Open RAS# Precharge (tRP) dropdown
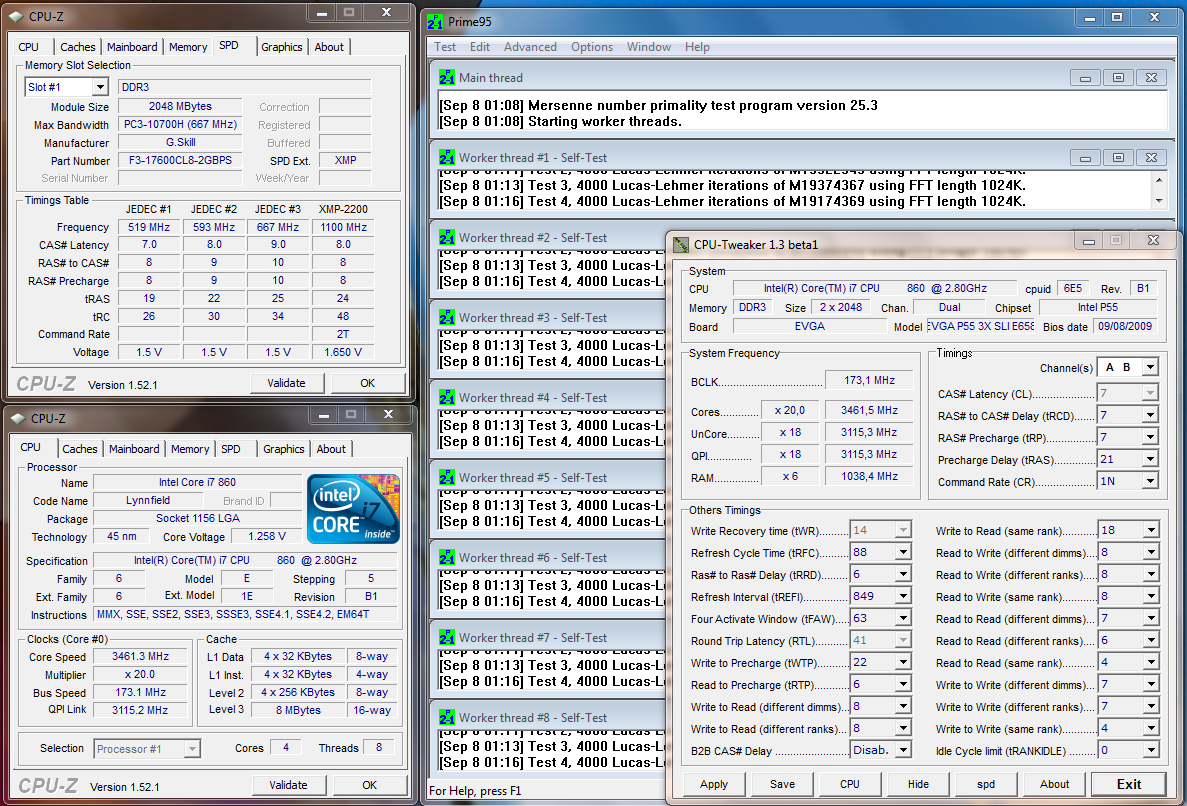Image resolution: width=1187 pixels, height=806 pixels. pos(1150,437)
